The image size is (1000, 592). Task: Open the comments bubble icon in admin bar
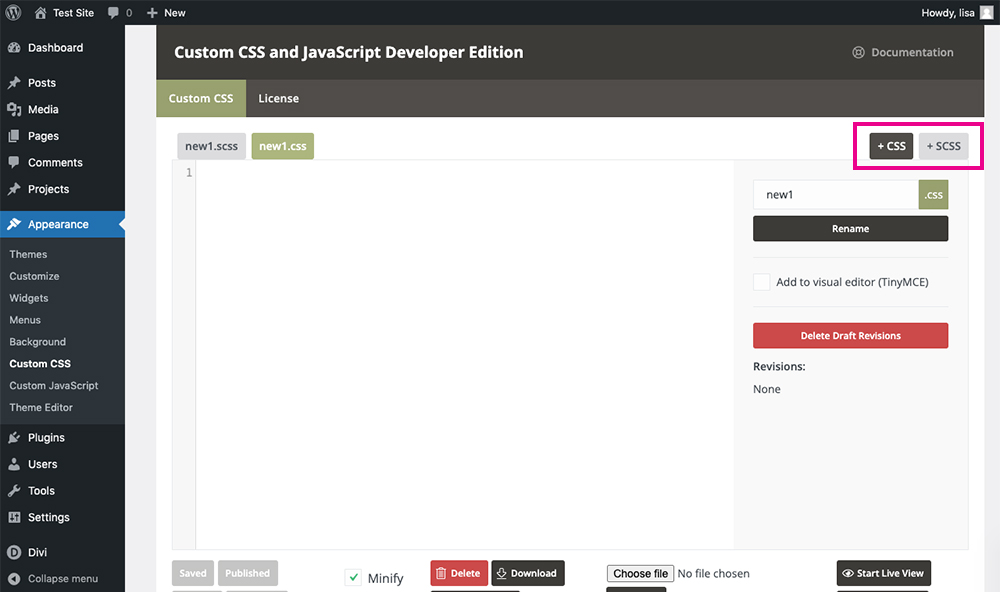114,13
